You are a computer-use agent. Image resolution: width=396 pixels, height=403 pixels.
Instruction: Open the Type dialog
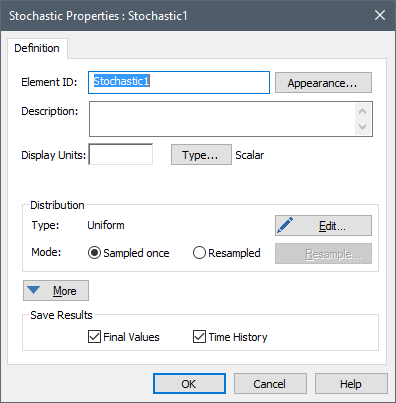(x=201, y=155)
